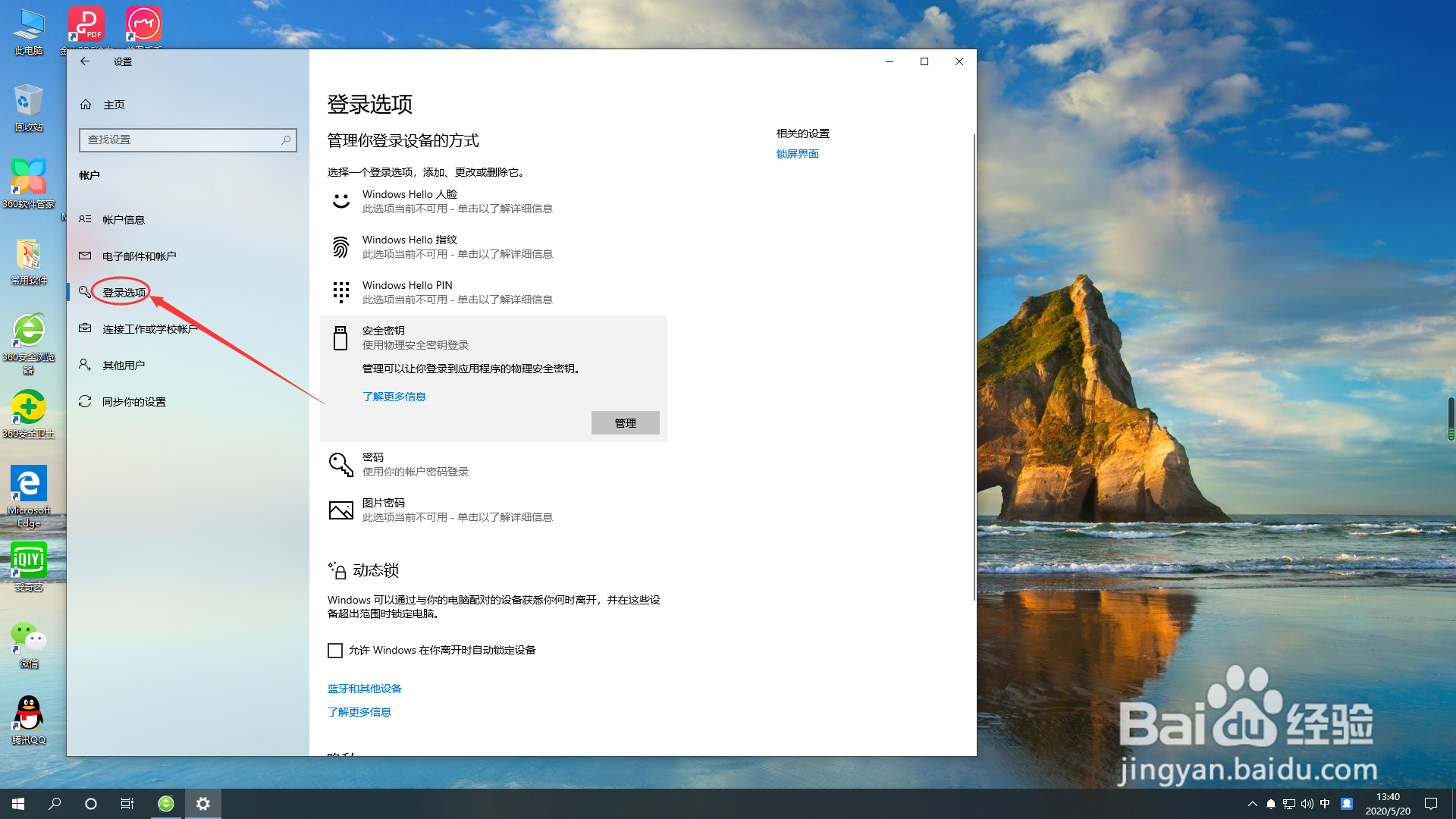
Task: Click Windows Hello 人脸 face icon
Action: 340,201
